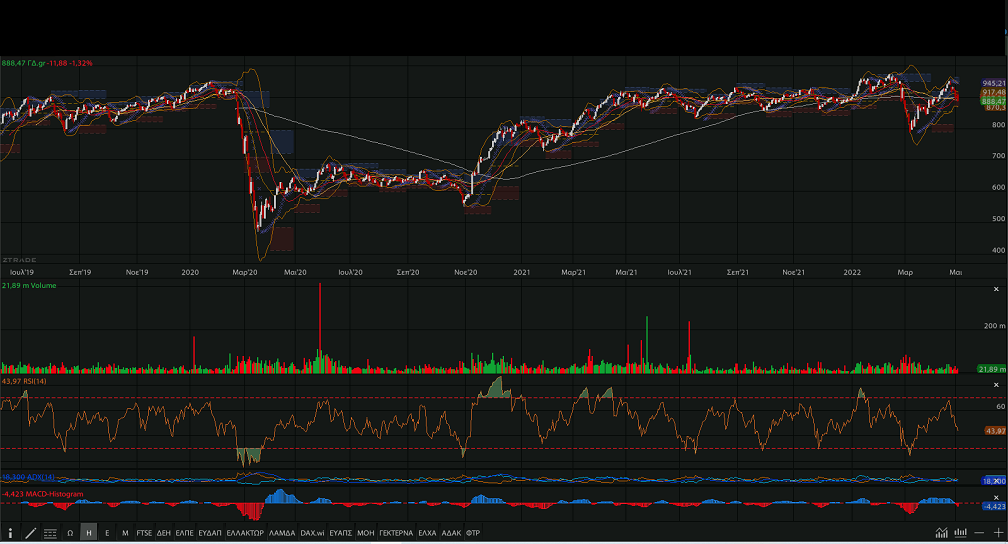Screen dimensions: 1008x544
Task: Click the tallest red volume spike
Action: pos(320,328)
